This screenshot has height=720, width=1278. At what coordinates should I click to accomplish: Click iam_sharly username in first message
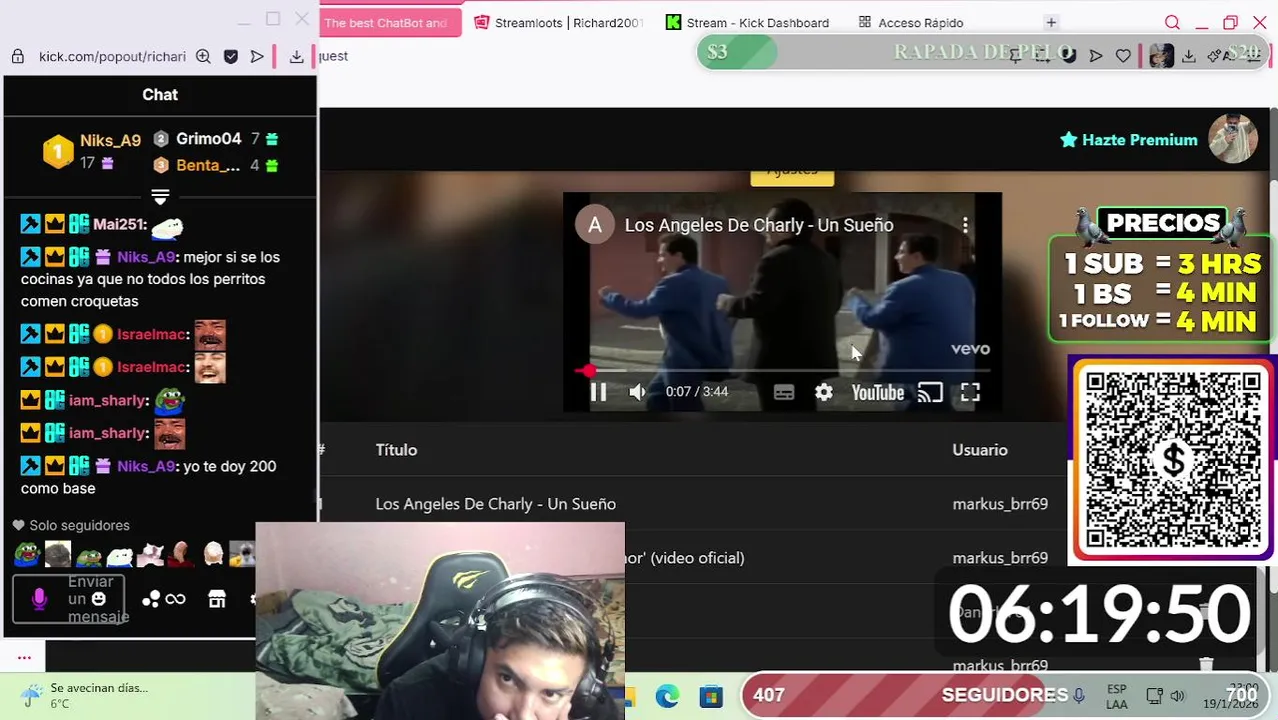(x=108, y=400)
